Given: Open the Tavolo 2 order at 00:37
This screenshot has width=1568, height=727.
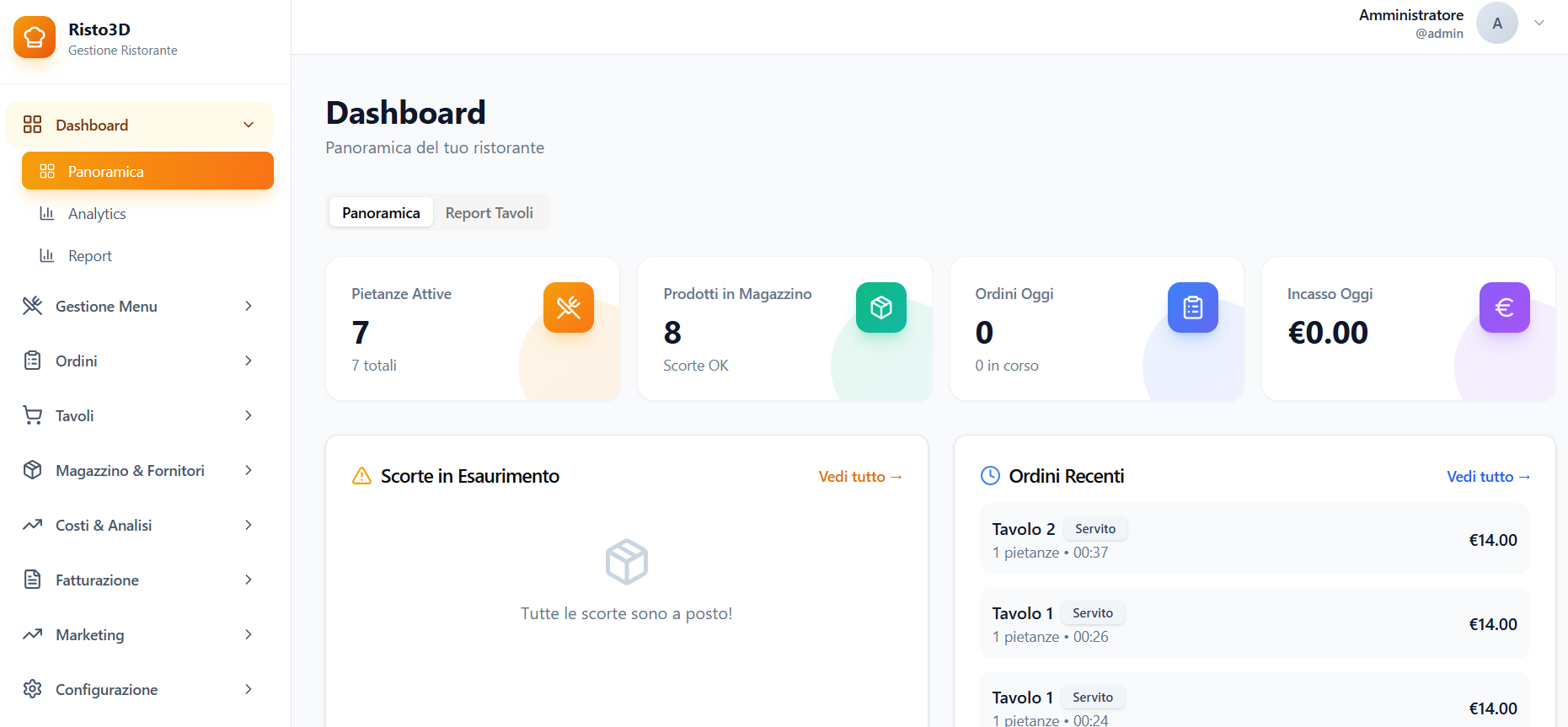Looking at the screenshot, I should [x=1255, y=539].
